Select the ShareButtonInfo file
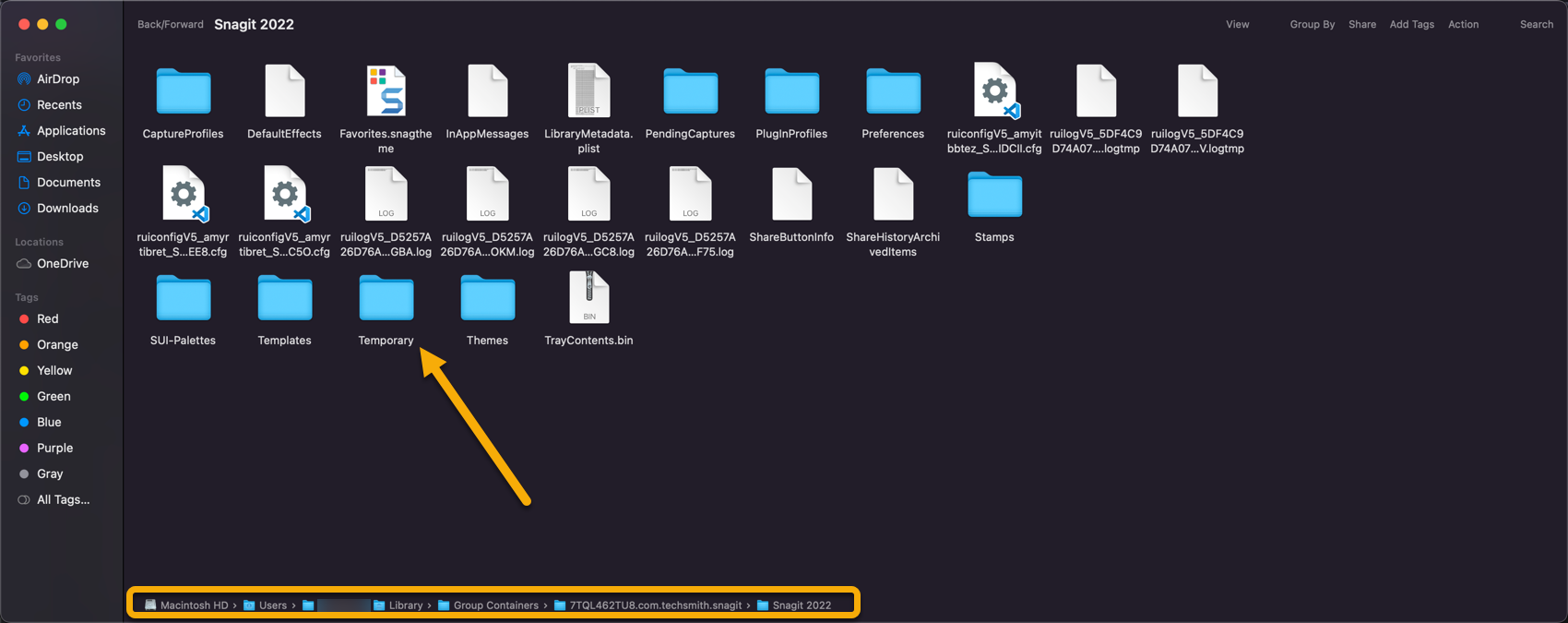Screen dimensions: 1568x623 pos(791,195)
